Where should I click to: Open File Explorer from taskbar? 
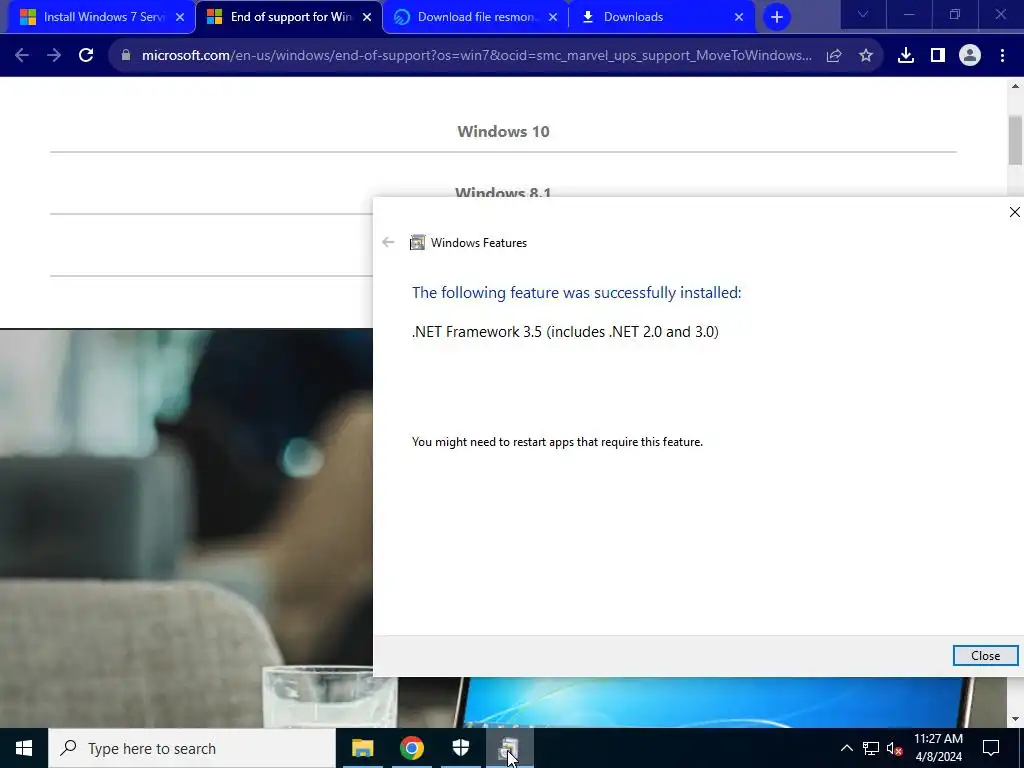pyautogui.click(x=362, y=748)
